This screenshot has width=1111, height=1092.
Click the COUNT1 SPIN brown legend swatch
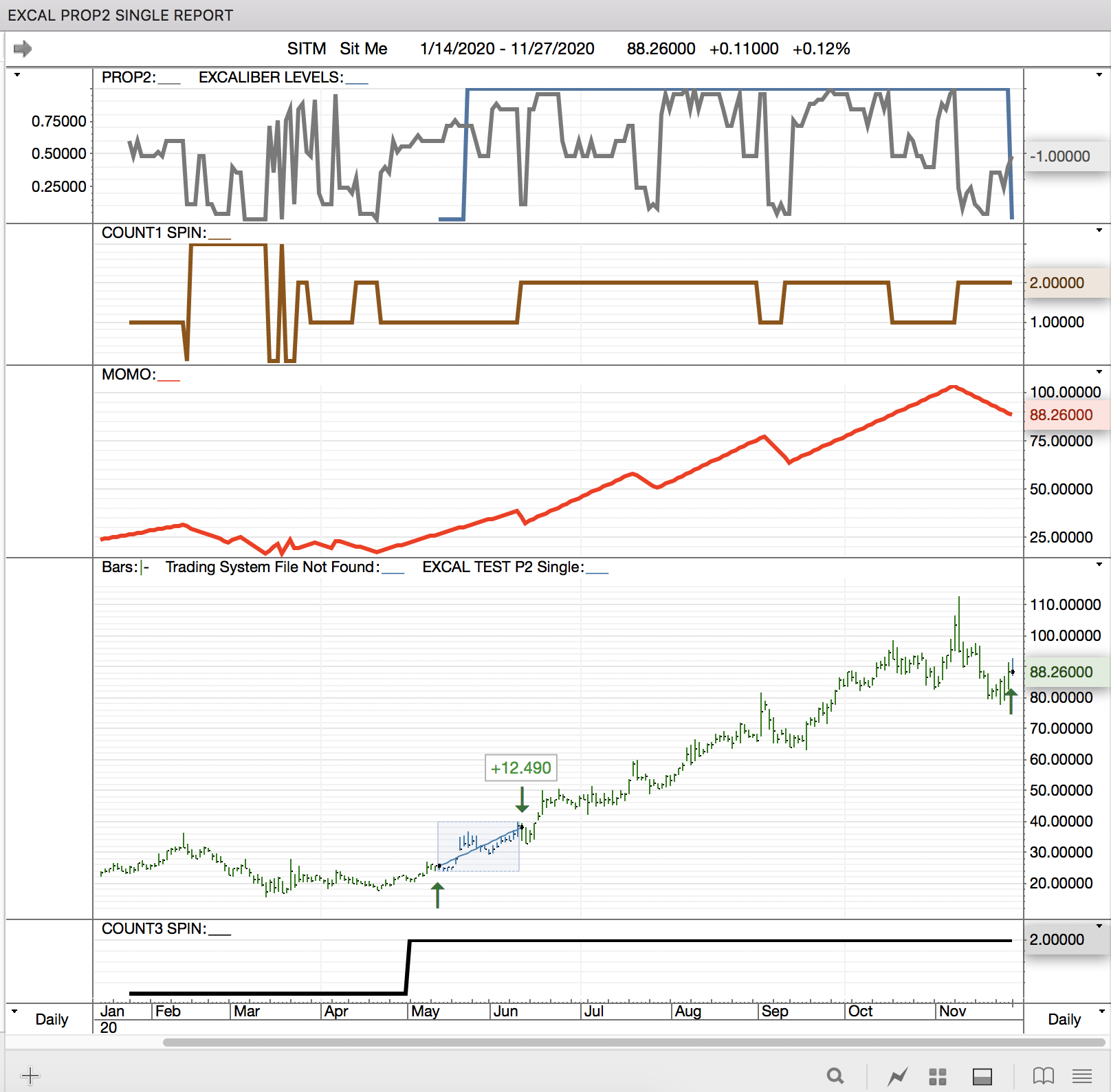pos(220,238)
